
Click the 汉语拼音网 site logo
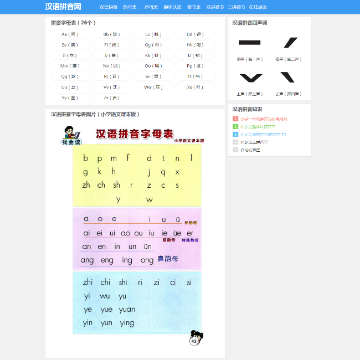63,7
